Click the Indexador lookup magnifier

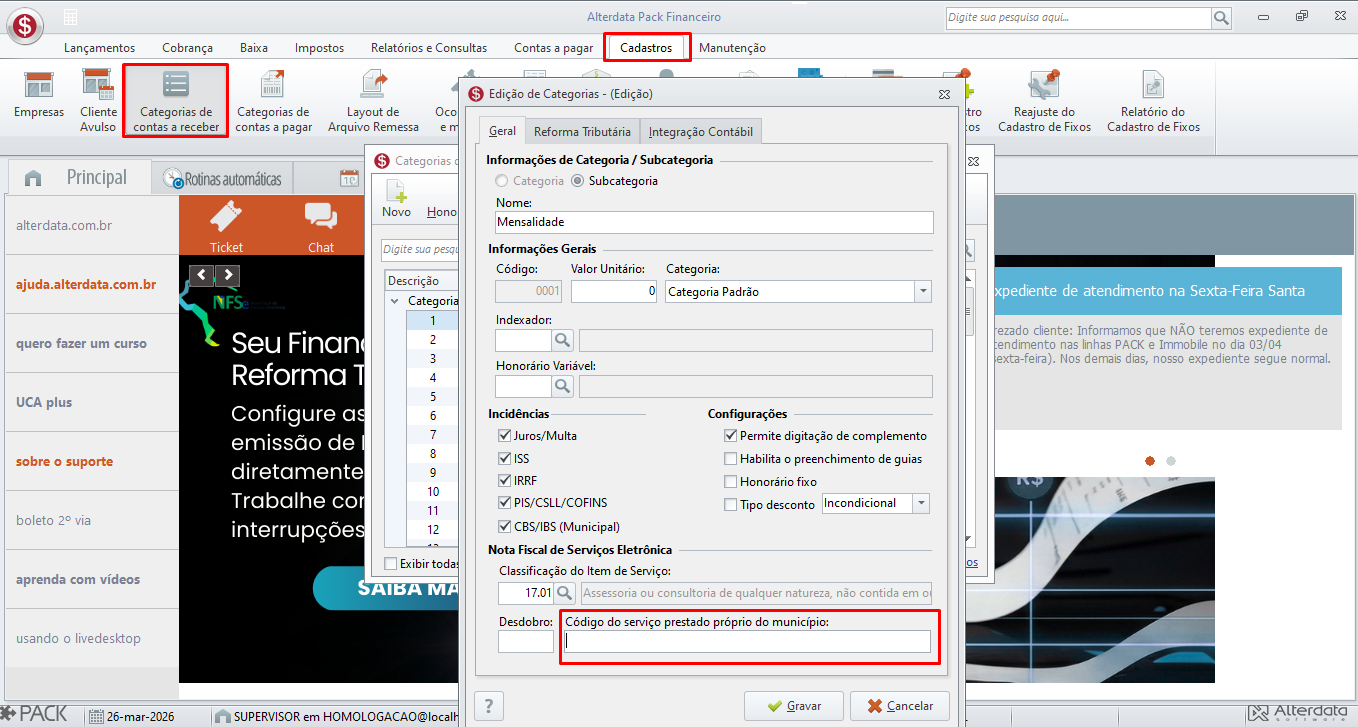pos(563,341)
